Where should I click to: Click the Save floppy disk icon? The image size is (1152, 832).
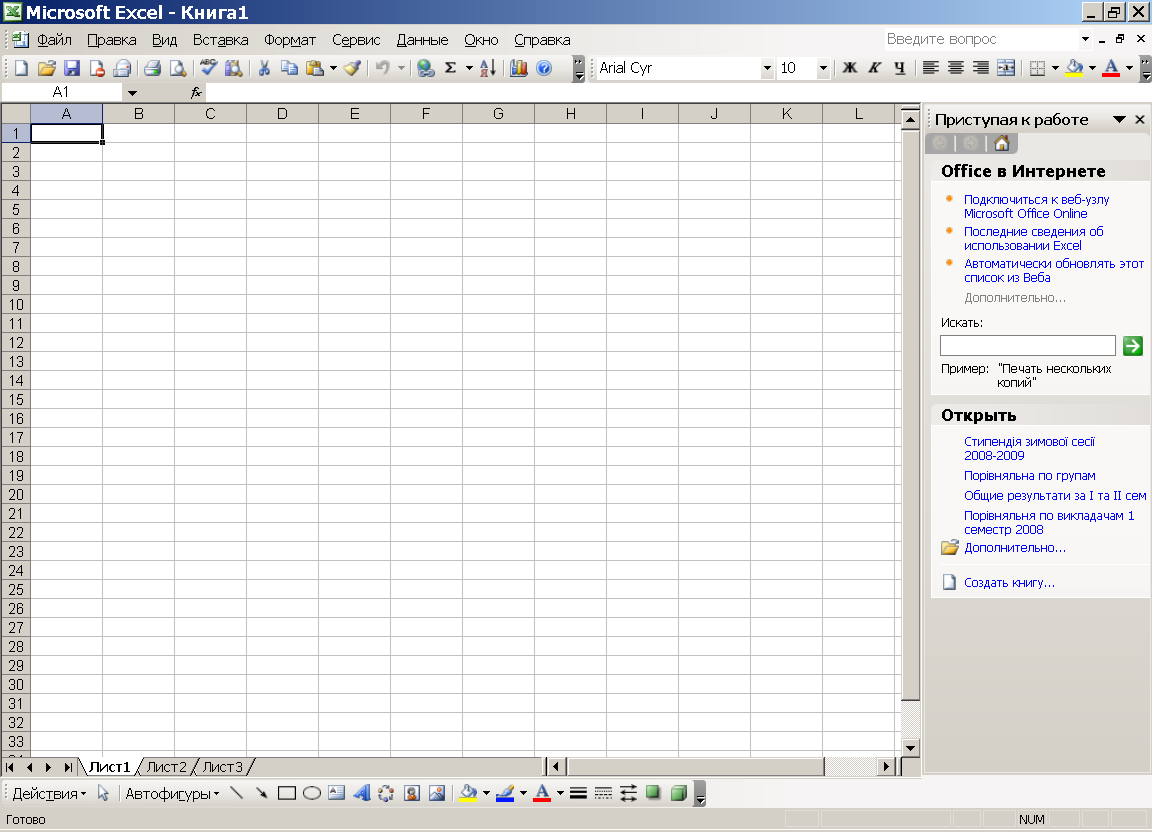[71, 68]
